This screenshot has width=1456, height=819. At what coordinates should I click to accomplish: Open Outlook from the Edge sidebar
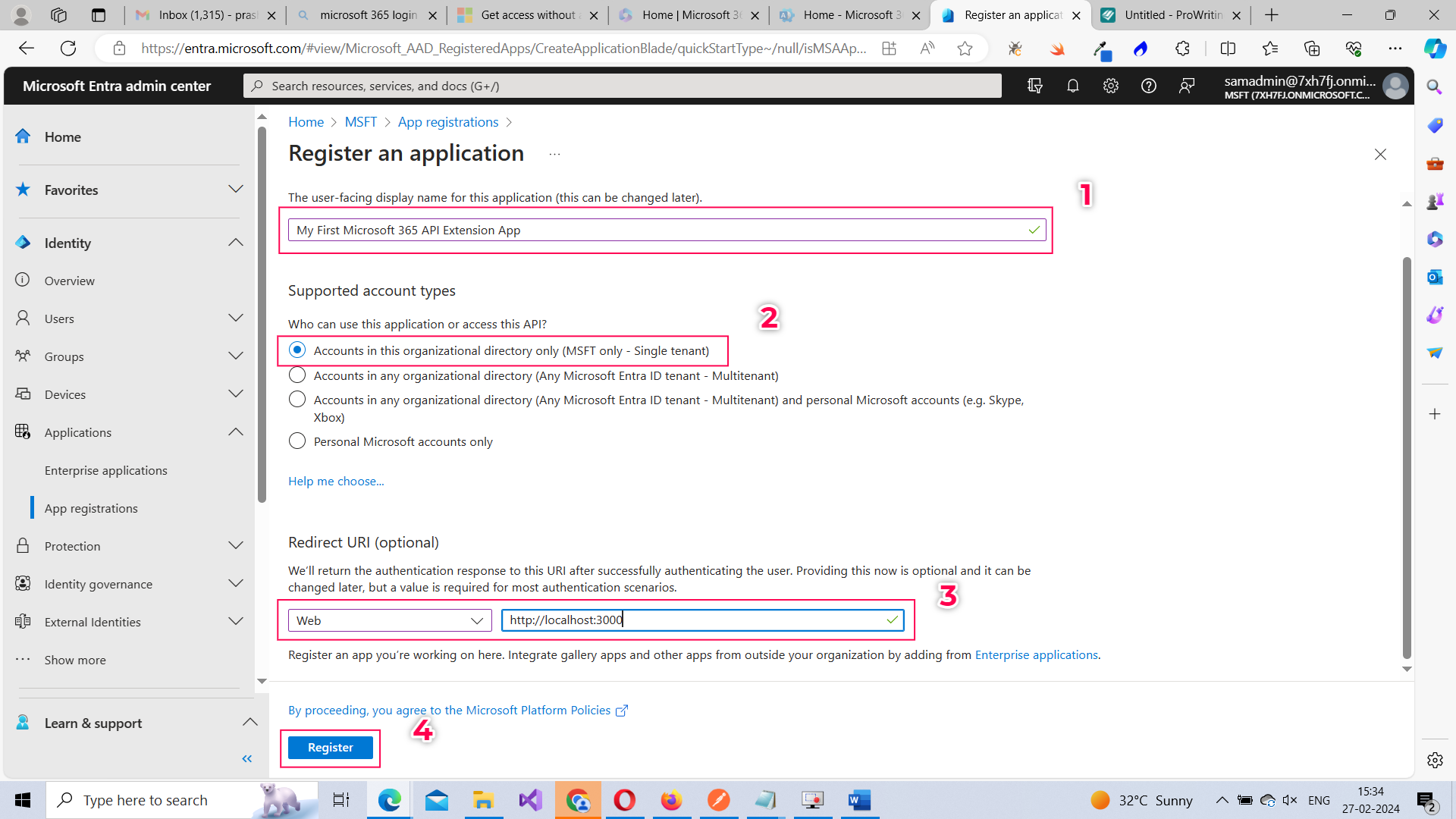click(1435, 278)
